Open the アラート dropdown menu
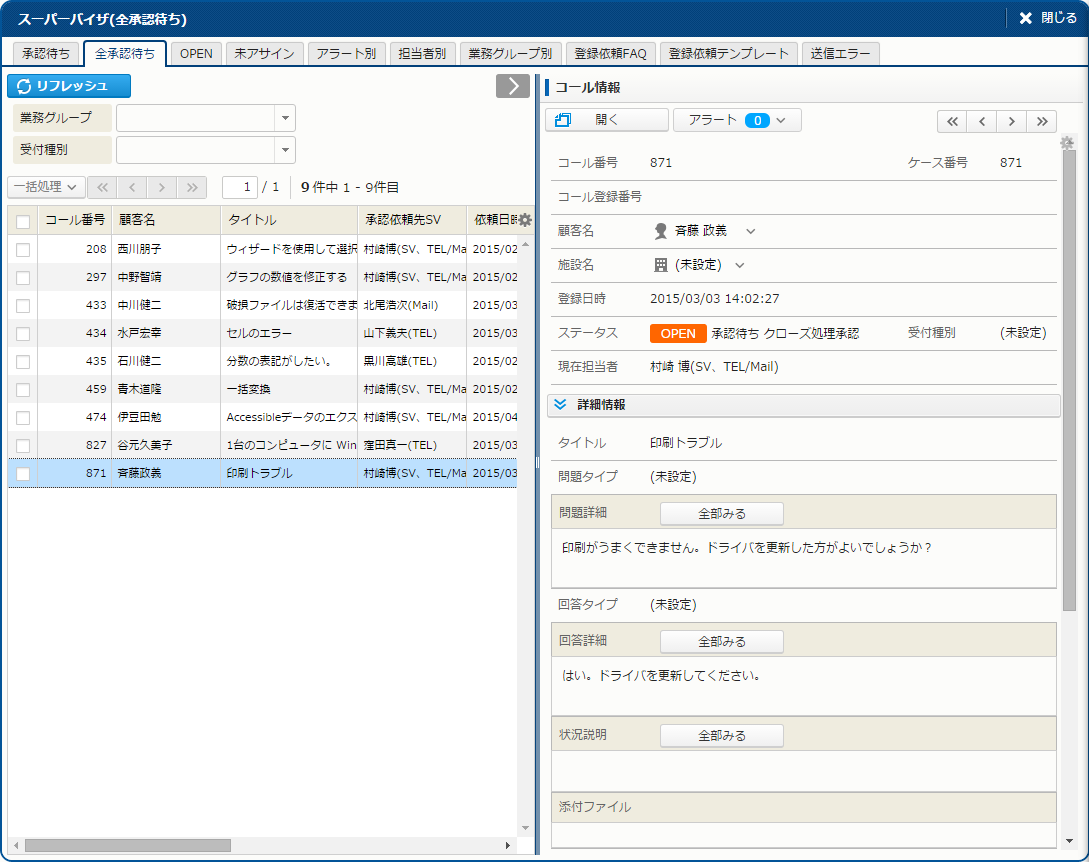 (737, 120)
